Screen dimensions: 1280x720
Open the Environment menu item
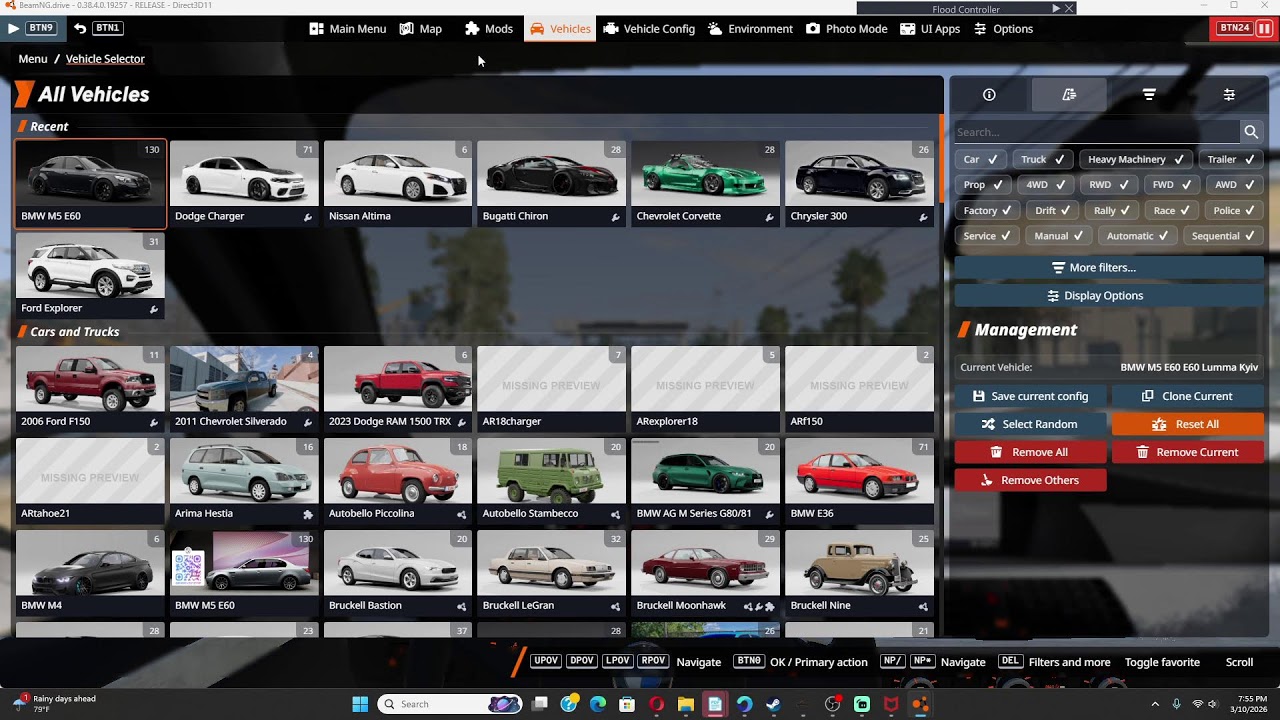[751, 29]
